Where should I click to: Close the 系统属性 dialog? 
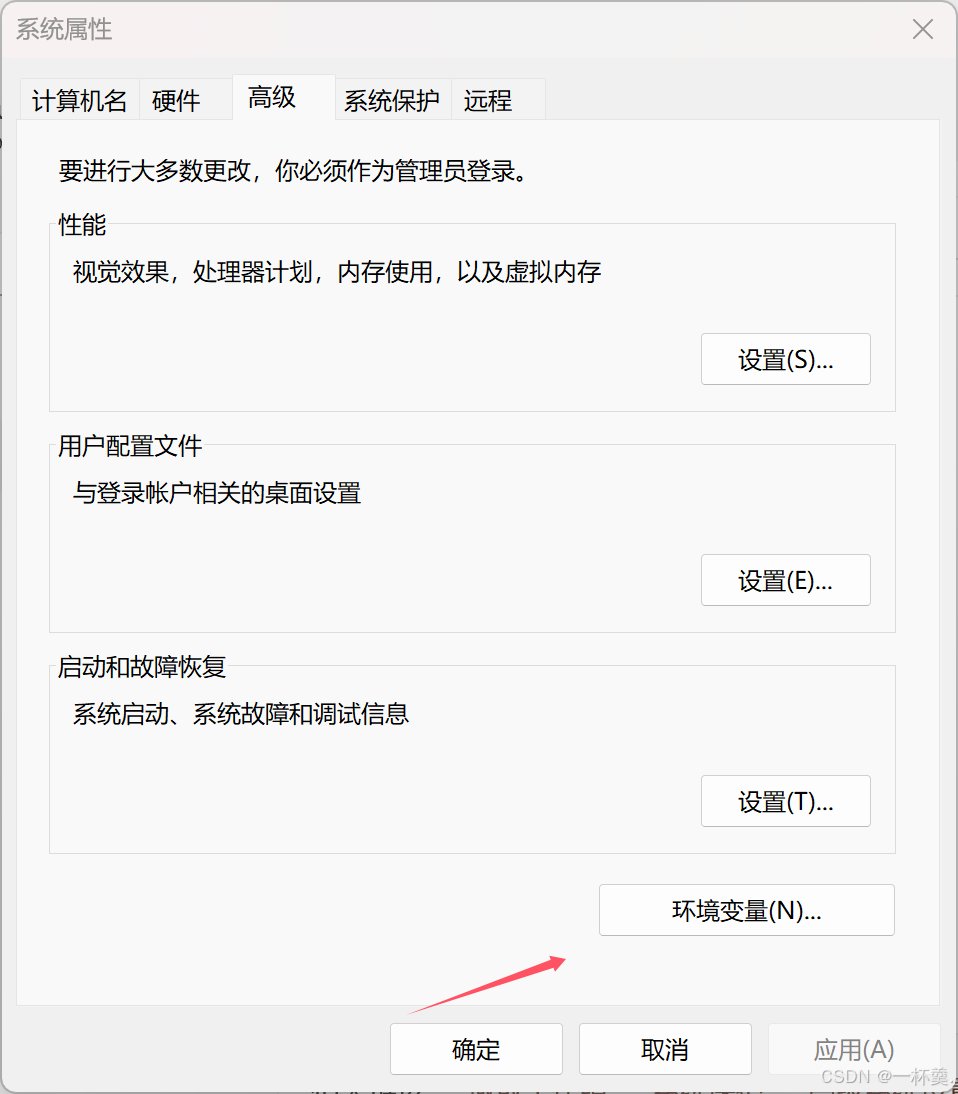(x=922, y=29)
